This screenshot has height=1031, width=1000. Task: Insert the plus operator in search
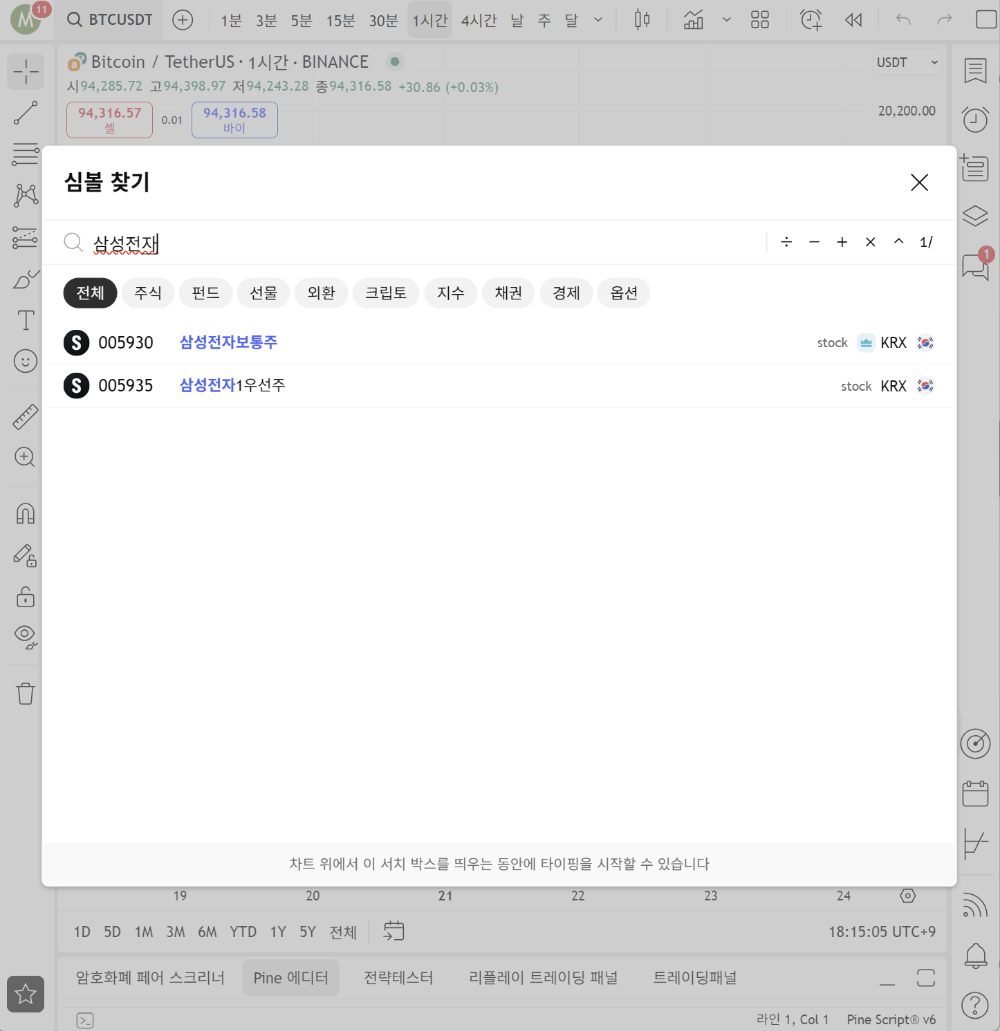click(842, 243)
